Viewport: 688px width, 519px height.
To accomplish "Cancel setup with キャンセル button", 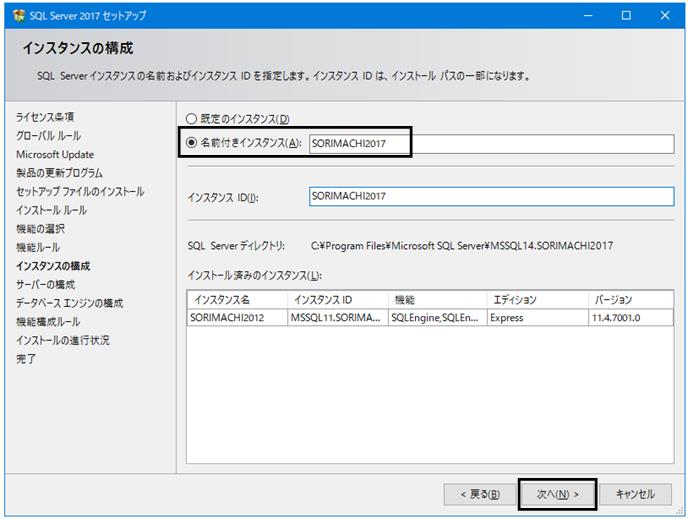I will point(635,494).
